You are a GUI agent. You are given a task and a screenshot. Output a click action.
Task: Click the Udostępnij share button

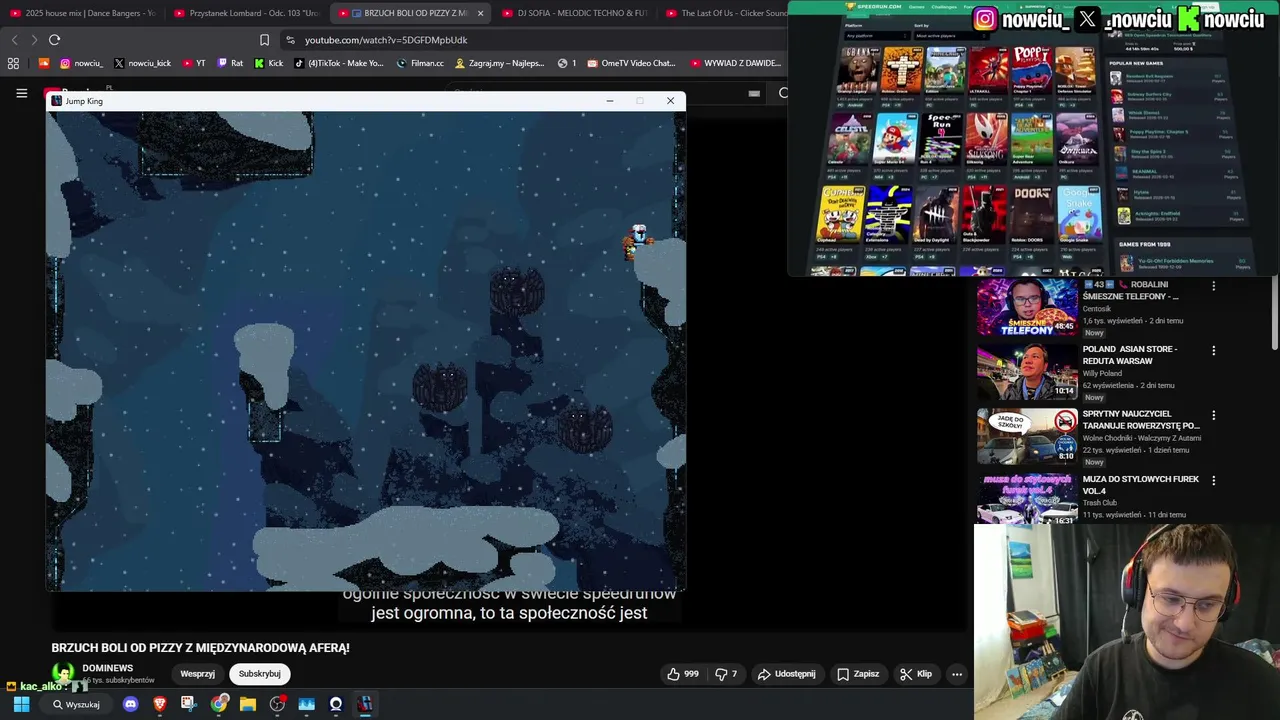[x=786, y=674]
